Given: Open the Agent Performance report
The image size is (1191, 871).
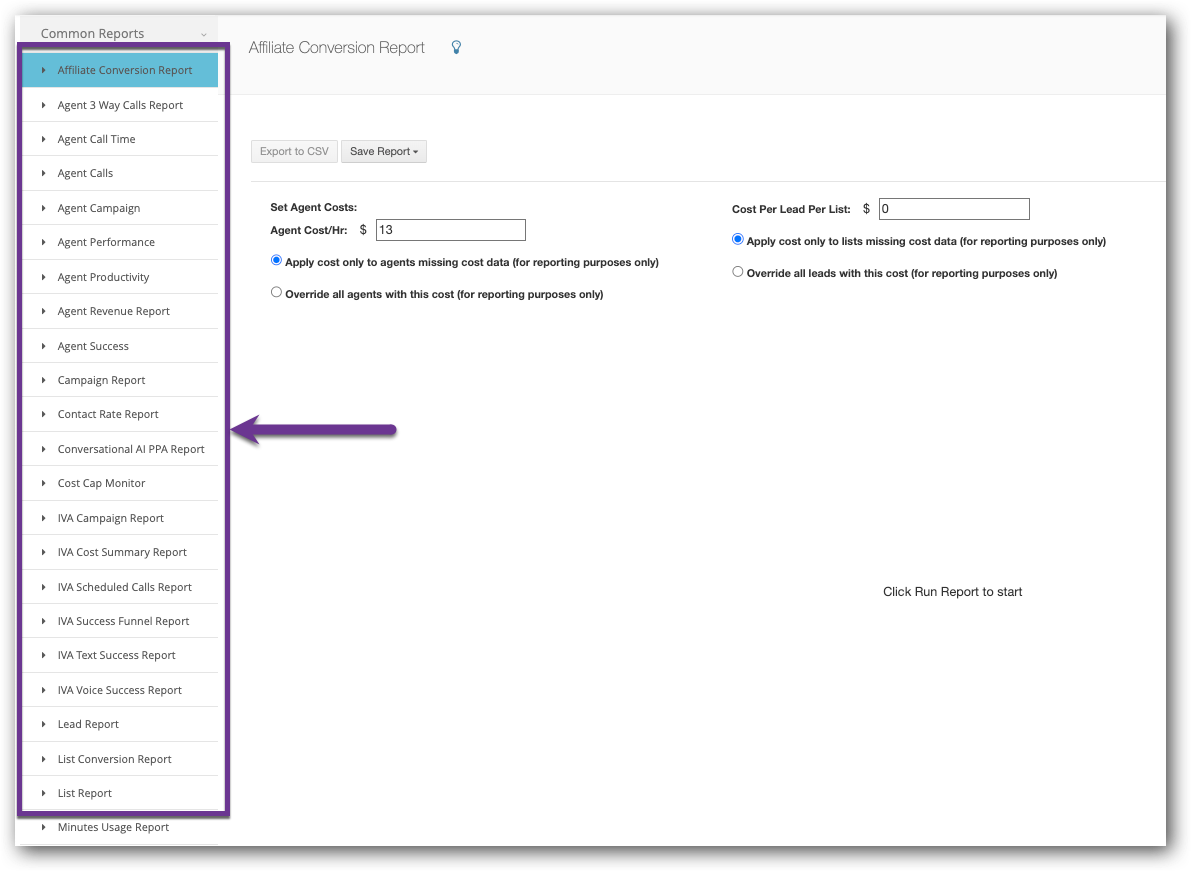Looking at the screenshot, I should [x=120, y=242].
